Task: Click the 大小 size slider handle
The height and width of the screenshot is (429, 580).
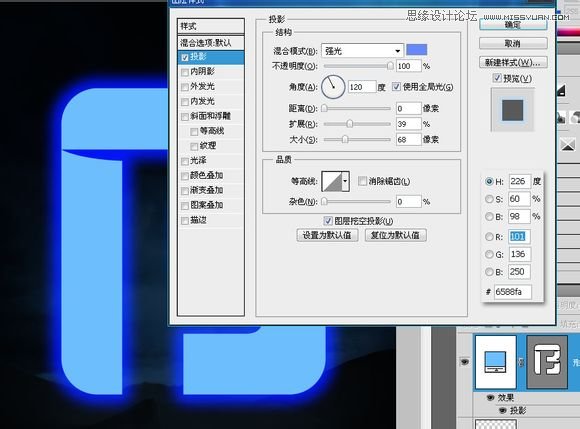Action: (345, 139)
